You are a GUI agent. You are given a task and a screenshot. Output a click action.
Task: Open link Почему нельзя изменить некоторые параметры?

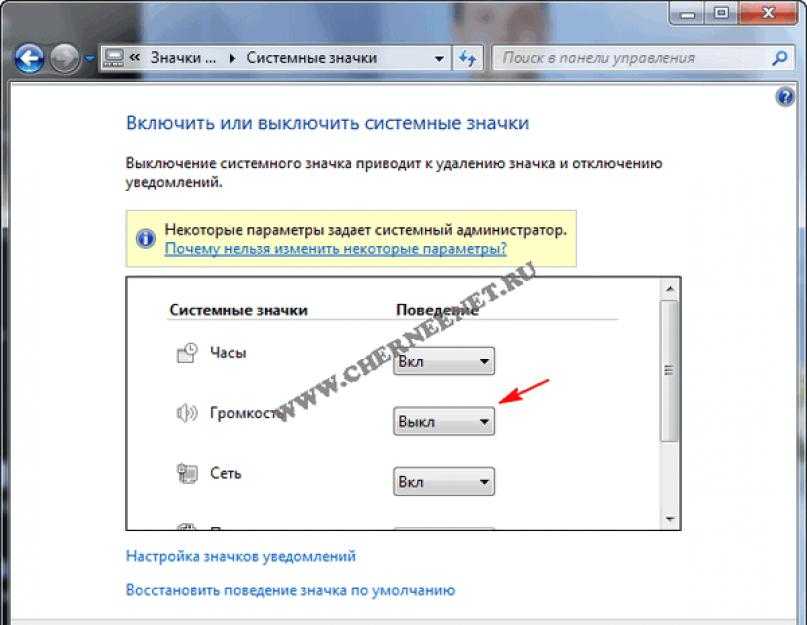coord(336,249)
